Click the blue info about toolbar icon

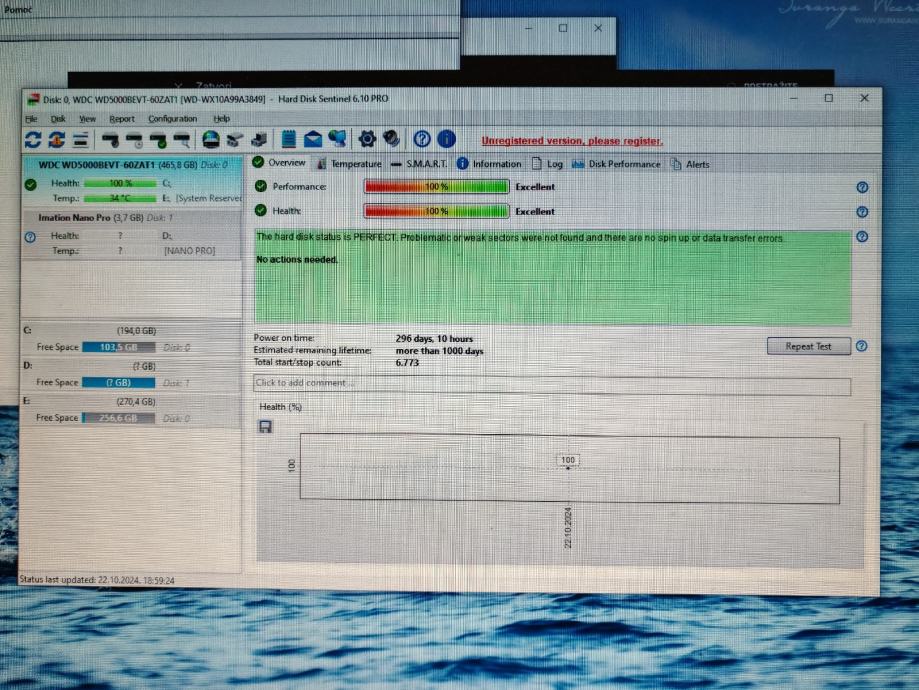pos(447,139)
